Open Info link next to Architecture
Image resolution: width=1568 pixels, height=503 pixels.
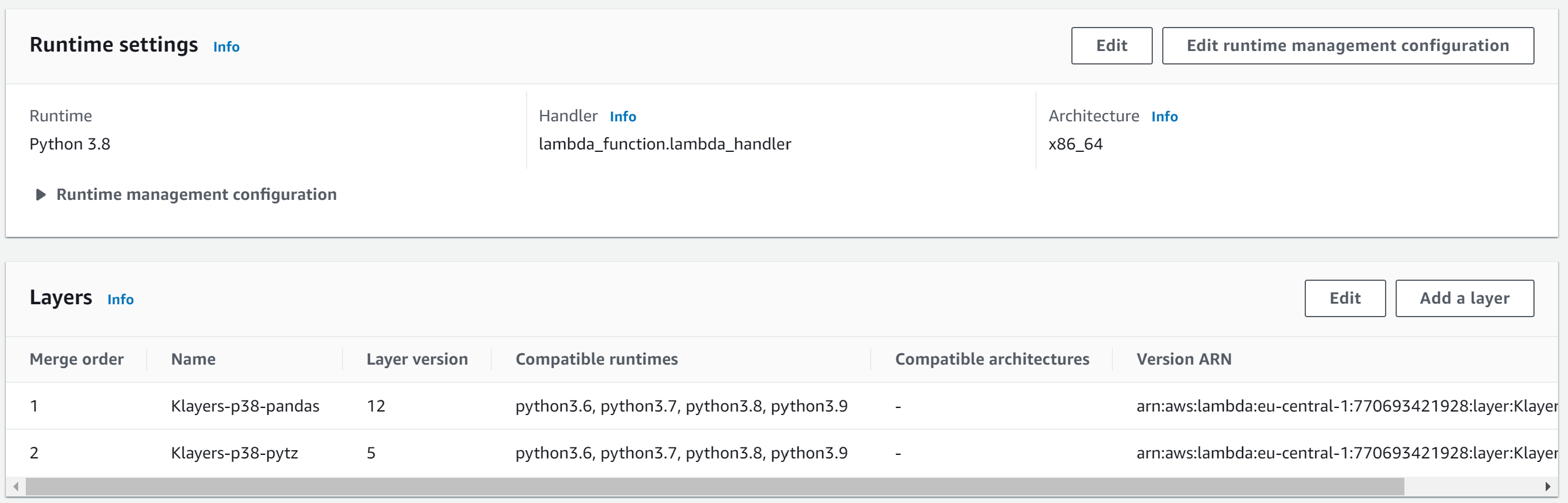(x=1164, y=116)
